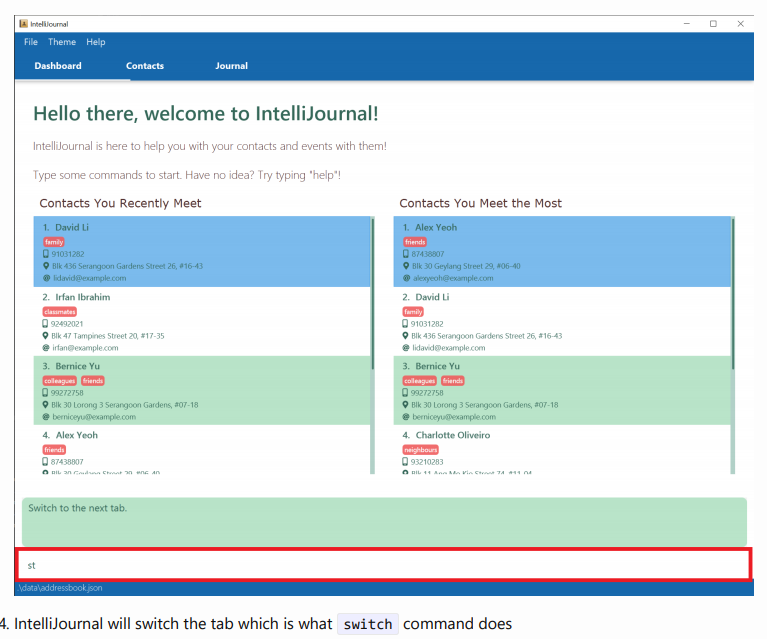
Task: Switch to the Journal tab
Action: (231, 66)
